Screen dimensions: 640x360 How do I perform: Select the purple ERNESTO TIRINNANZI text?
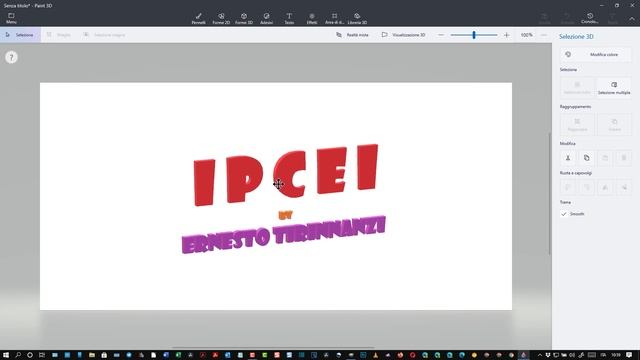coord(283,235)
